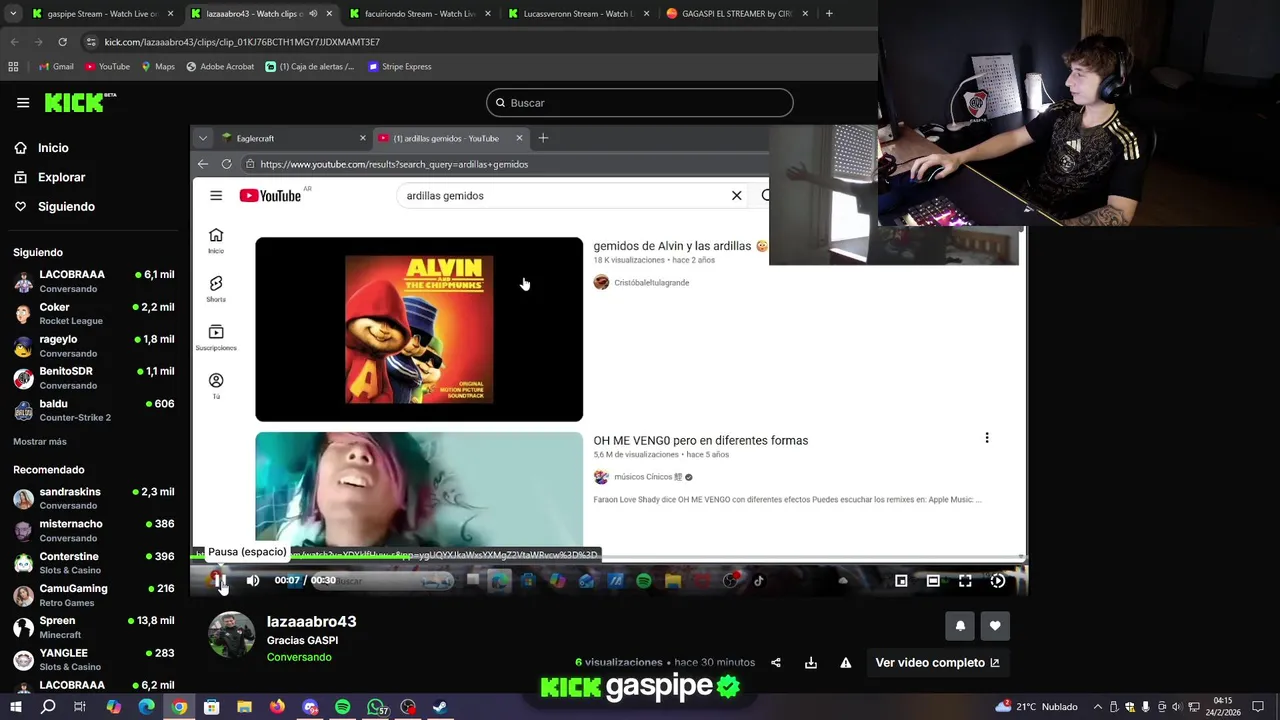Screen dimensions: 1280x720
Task: Click the browser back arrow
Action: (x=14, y=42)
